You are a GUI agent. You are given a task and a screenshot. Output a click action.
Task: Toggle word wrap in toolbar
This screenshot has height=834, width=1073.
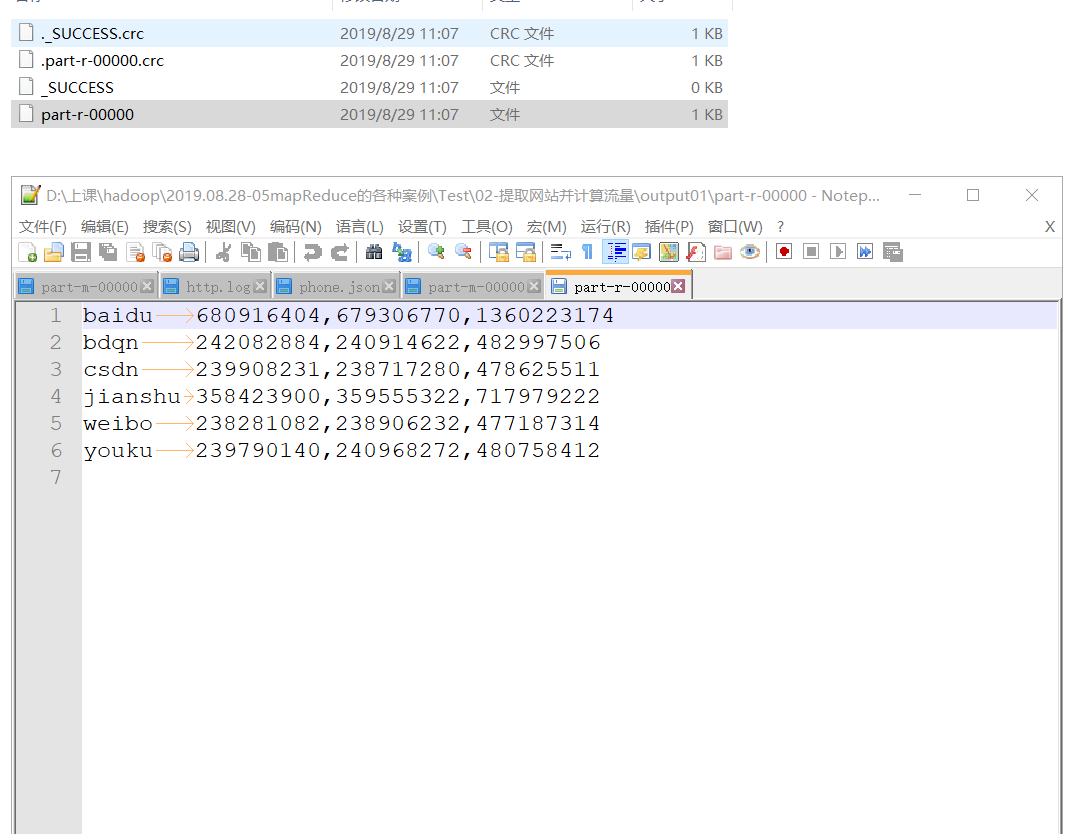(x=560, y=252)
